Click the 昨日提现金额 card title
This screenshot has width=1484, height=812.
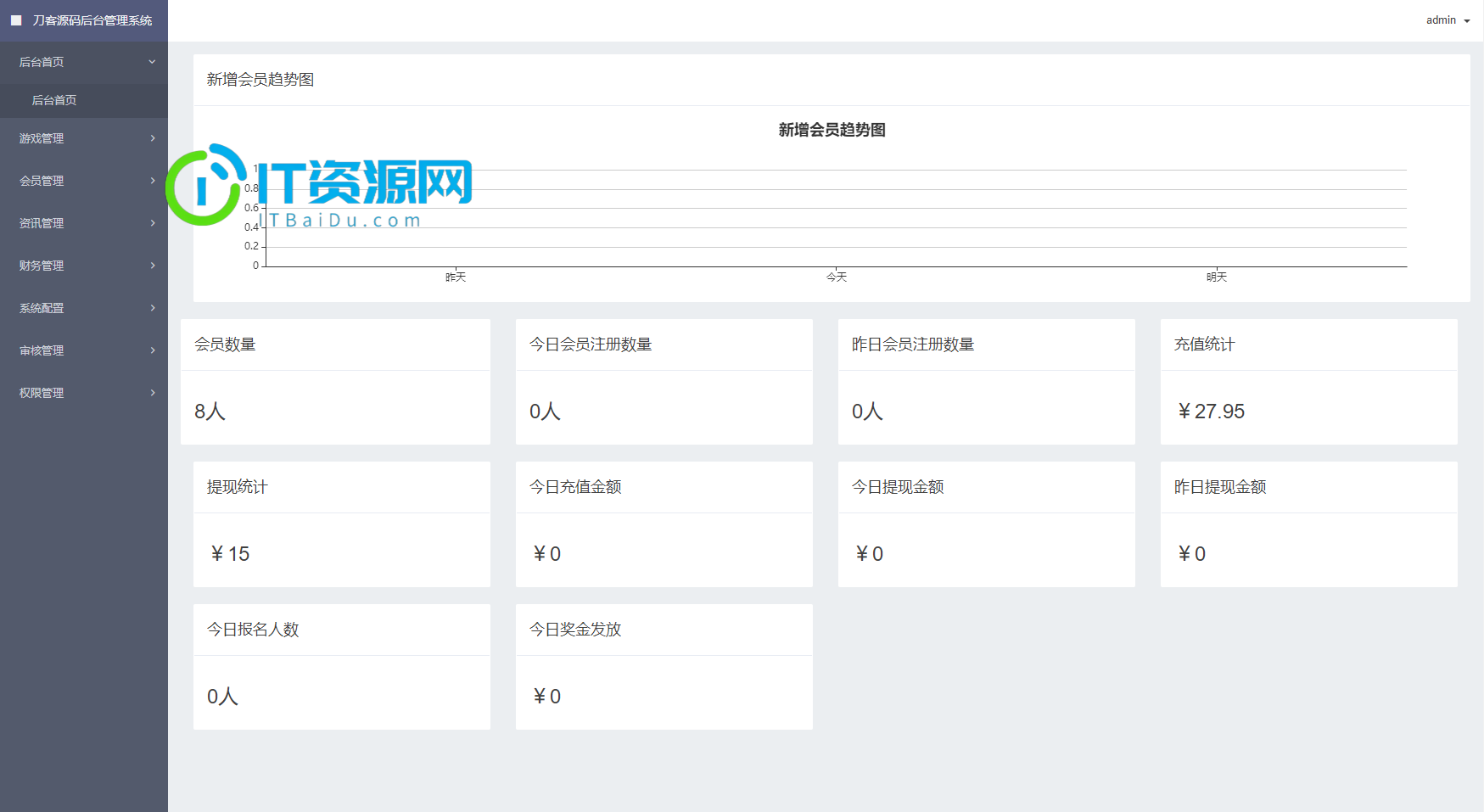1220,487
